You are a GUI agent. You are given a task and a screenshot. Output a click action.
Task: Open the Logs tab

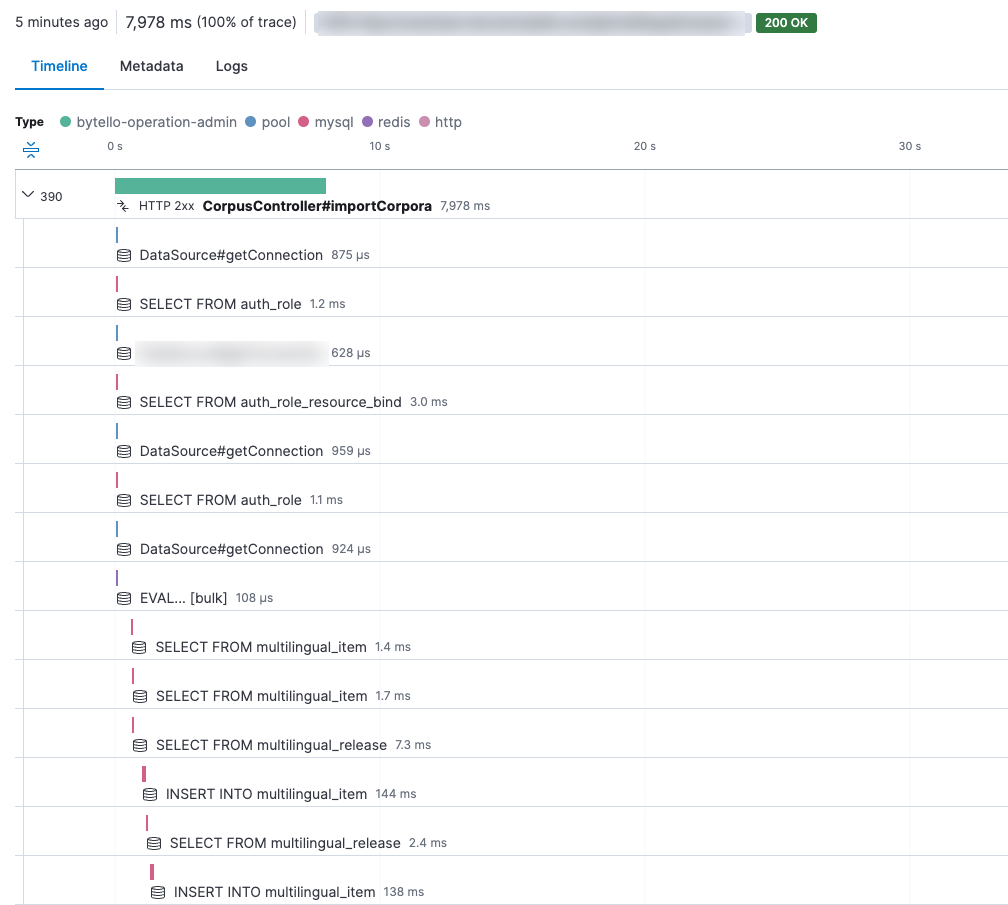[231, 66]
